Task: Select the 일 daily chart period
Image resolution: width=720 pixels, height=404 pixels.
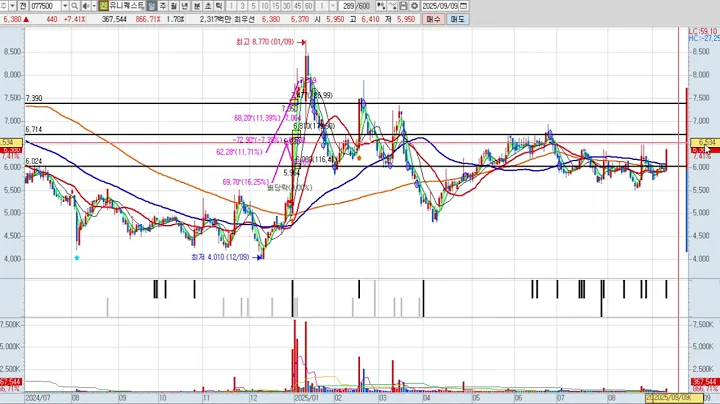Action: click(x=152, y=6)
